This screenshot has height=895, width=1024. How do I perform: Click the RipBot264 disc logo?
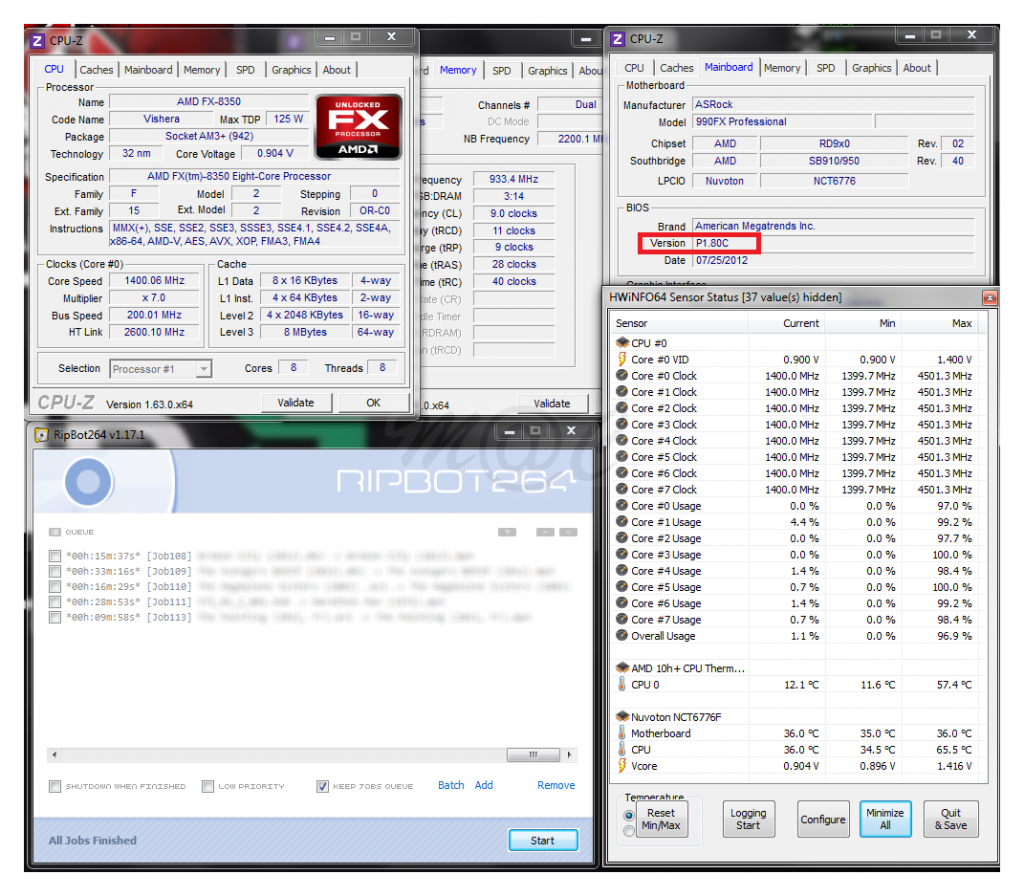(93, 480)
